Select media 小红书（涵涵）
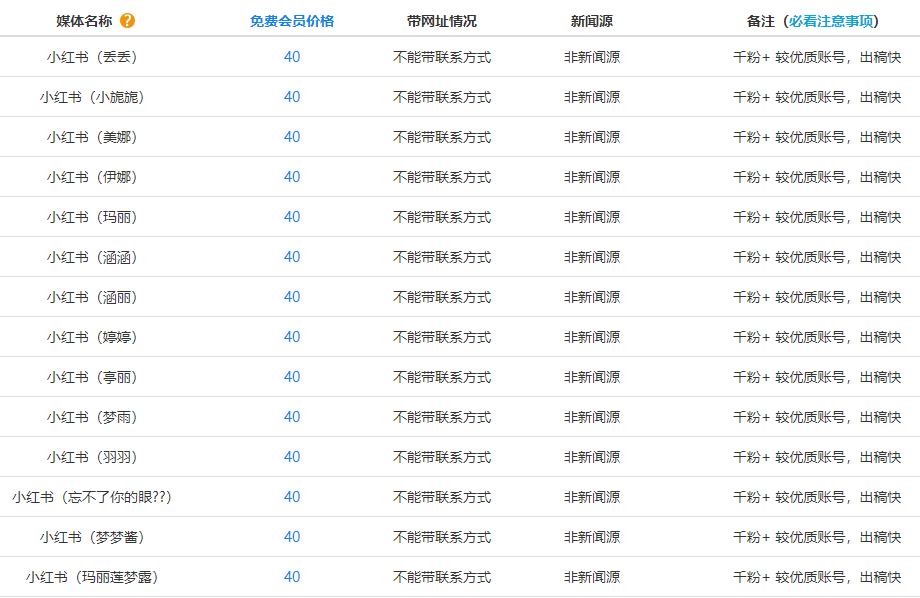920x598 pixels. [x=92, y=257]
